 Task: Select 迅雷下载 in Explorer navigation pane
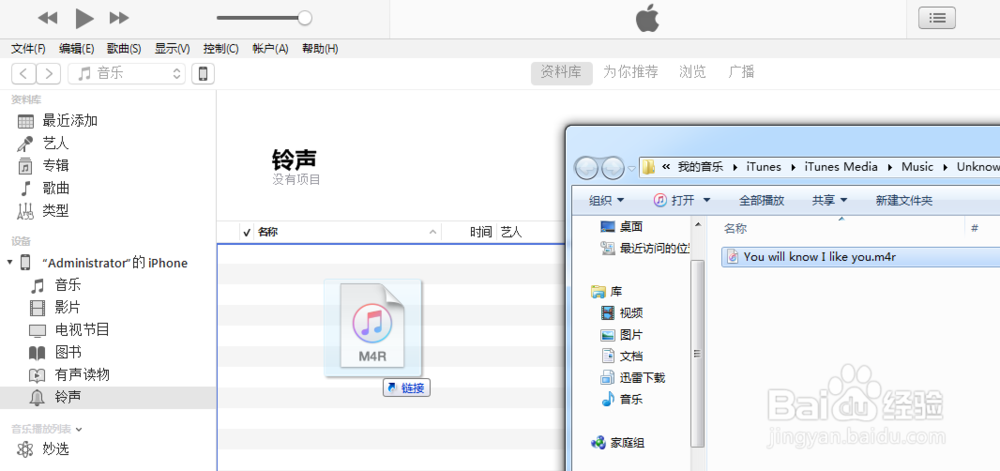pos(633,377)
